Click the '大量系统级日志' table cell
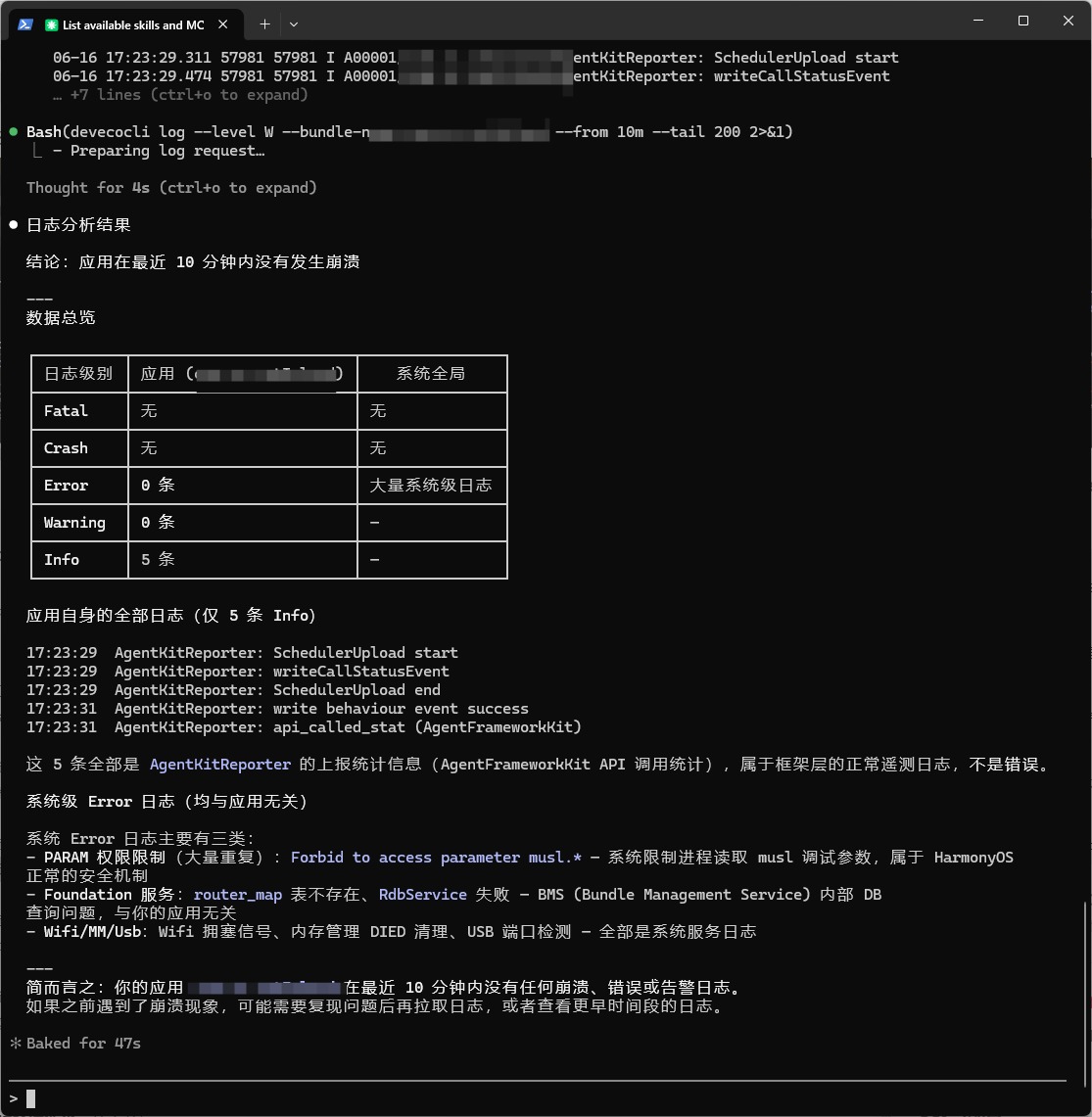The image size is (1092, 1117). coord(431,486)
